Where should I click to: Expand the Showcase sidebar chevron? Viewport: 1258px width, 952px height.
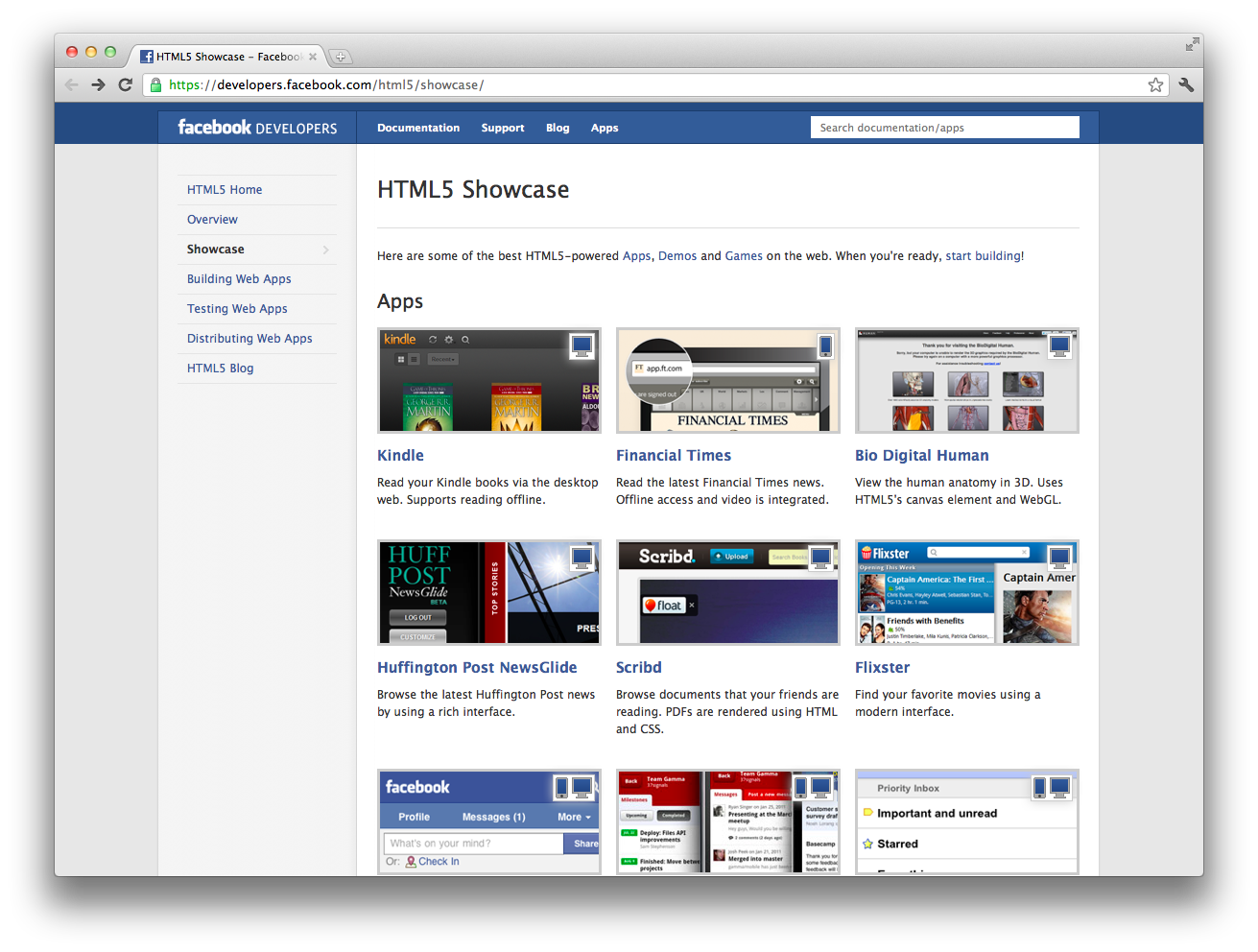point(326,250)
